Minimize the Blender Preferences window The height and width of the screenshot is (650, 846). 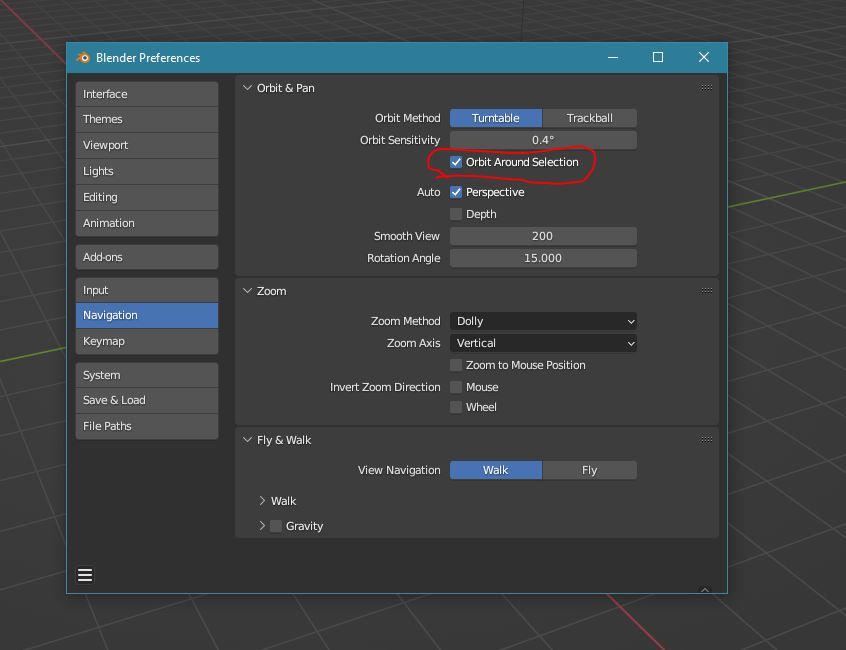point(613,57)
